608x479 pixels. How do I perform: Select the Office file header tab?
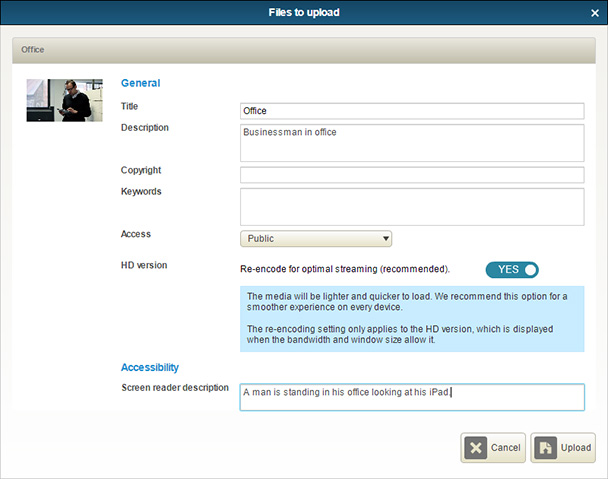click(x=33, y=49)
